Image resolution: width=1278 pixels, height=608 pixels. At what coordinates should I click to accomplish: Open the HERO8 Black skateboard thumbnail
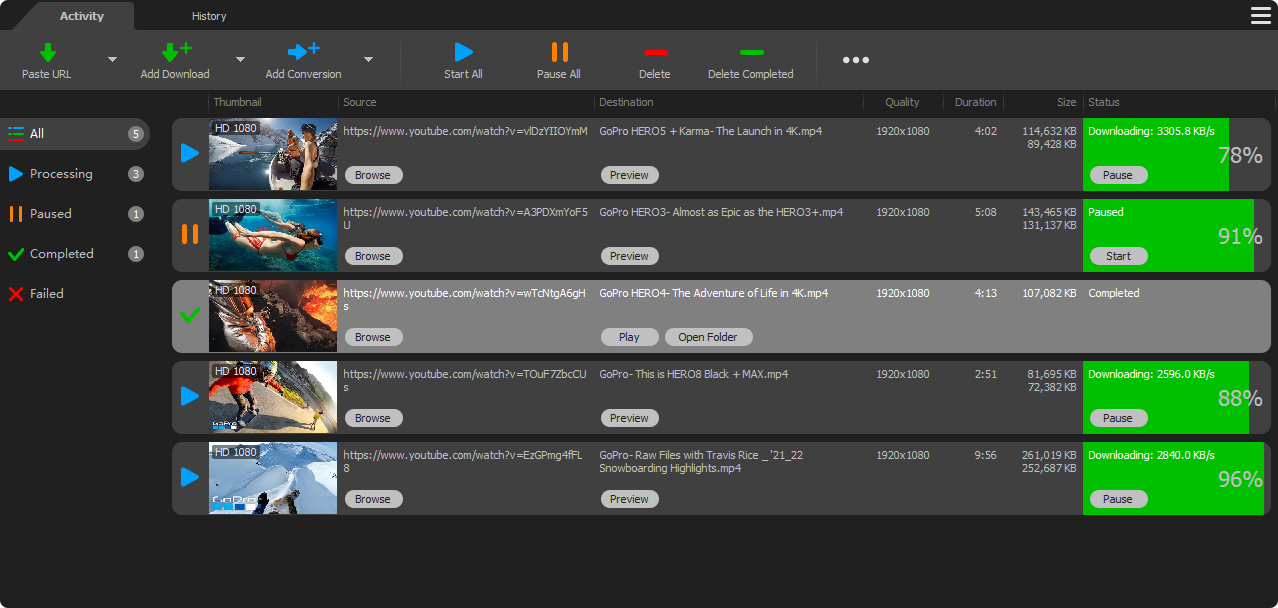click(273, 397)
